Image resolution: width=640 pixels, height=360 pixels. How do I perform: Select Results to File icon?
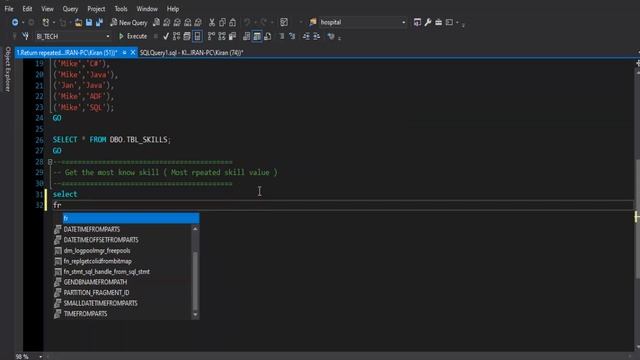click(268, 36)
